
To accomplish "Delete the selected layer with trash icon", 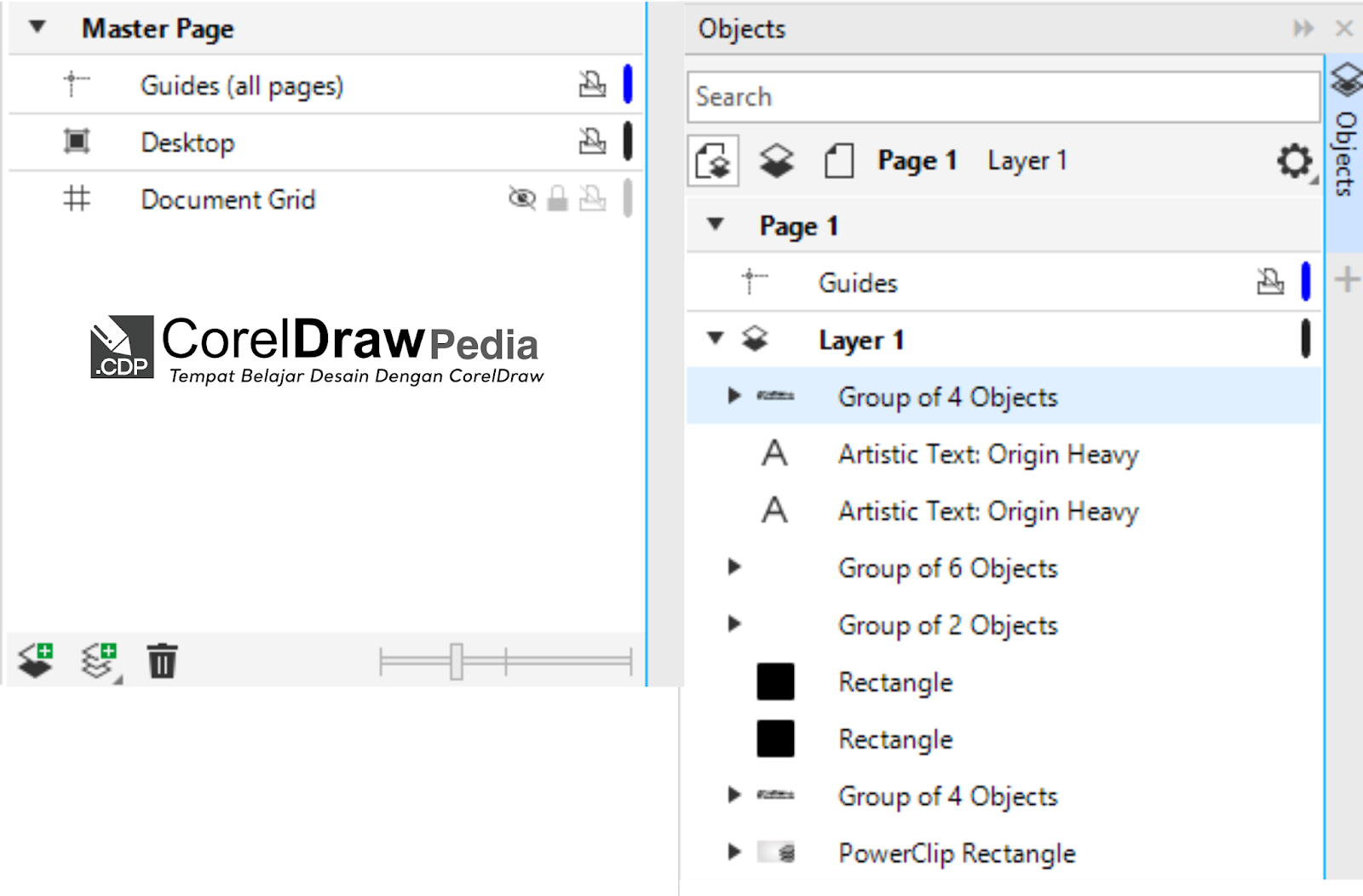I will [162, 661].
